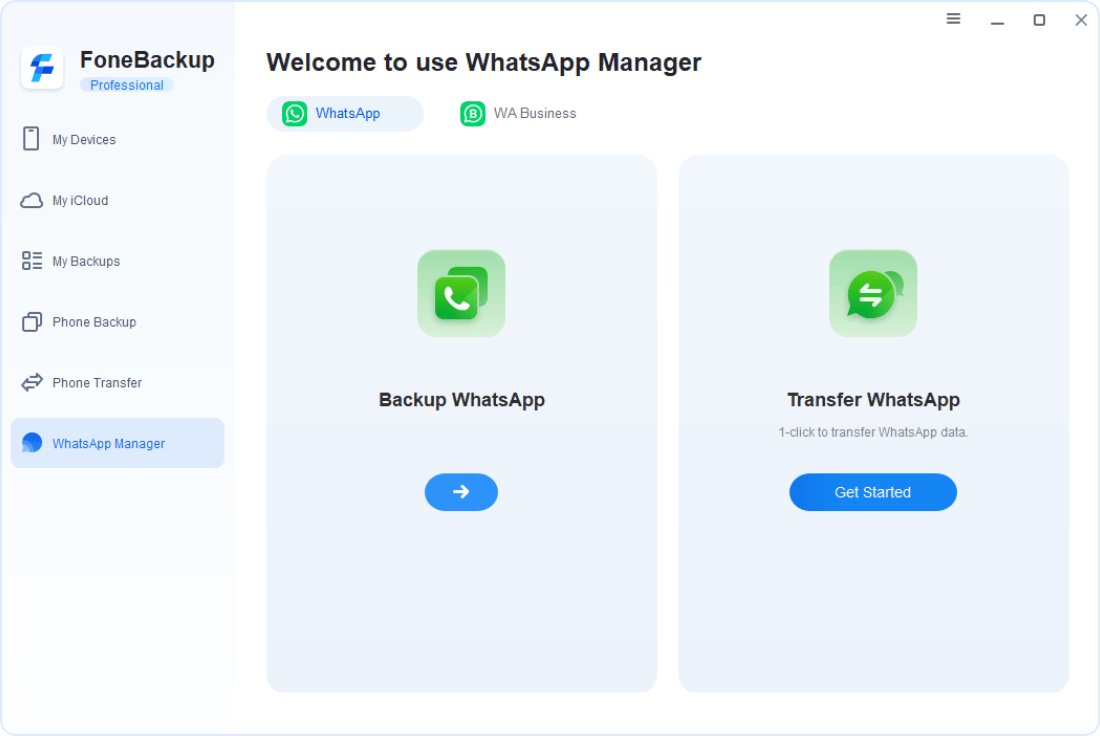The image size is (1100, 736).
Task: Click Get Started to transfer WhatsApp
Action: click(873, 492)
